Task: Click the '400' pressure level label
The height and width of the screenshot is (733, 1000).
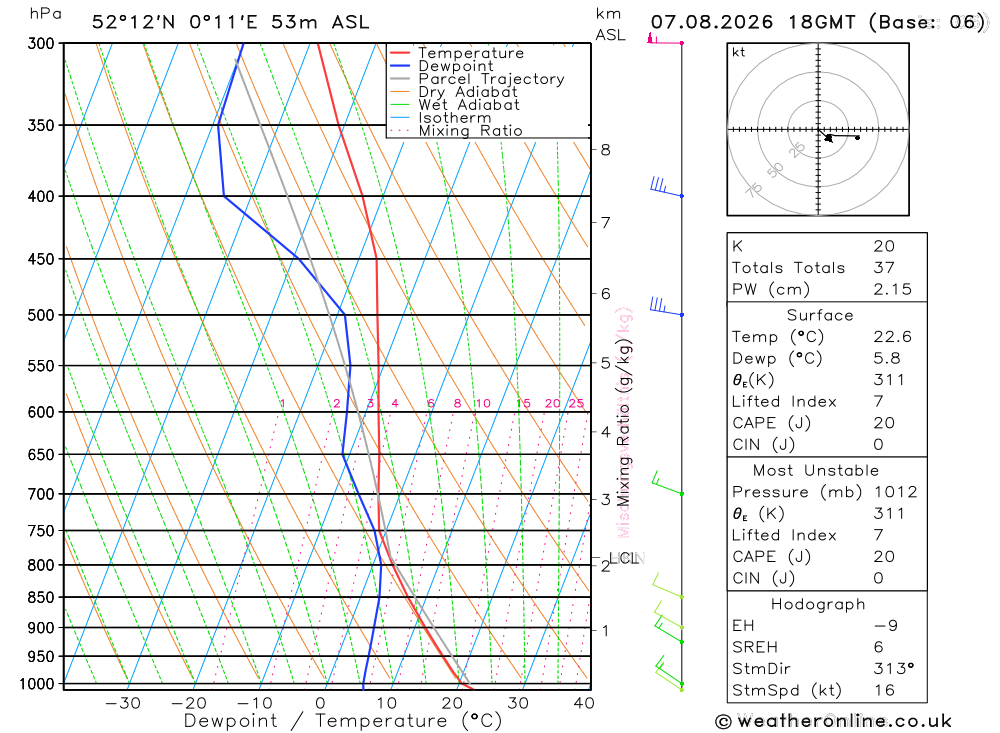Action: (x=41, y=196)
